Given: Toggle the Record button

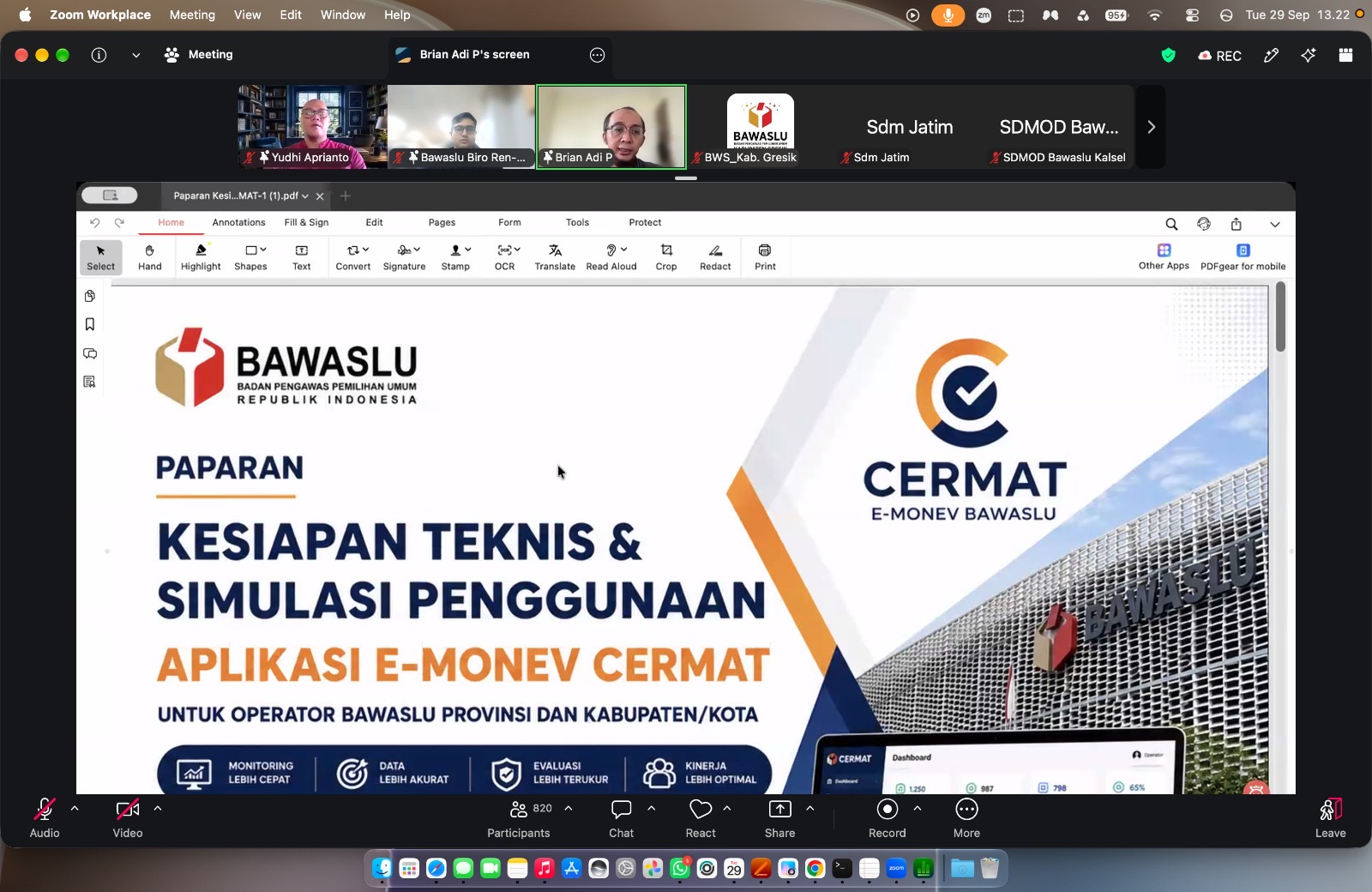Looking at the screenshot, I should (888, 818).
